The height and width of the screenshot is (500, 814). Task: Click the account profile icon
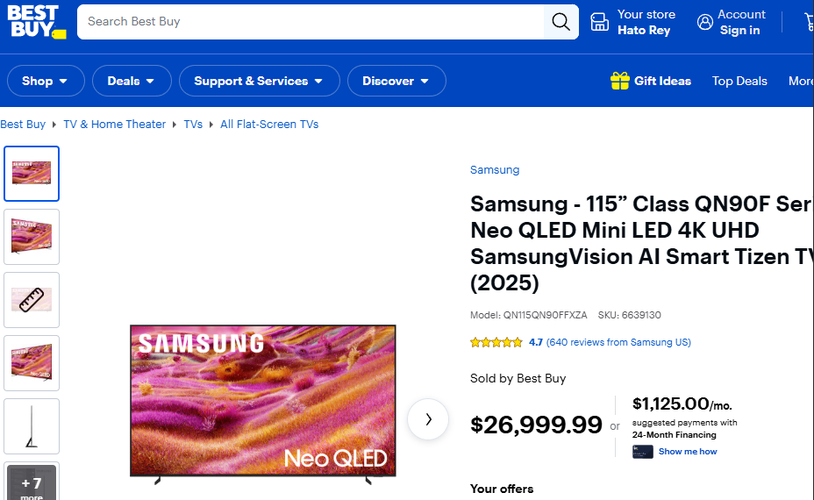pos(705,22)
